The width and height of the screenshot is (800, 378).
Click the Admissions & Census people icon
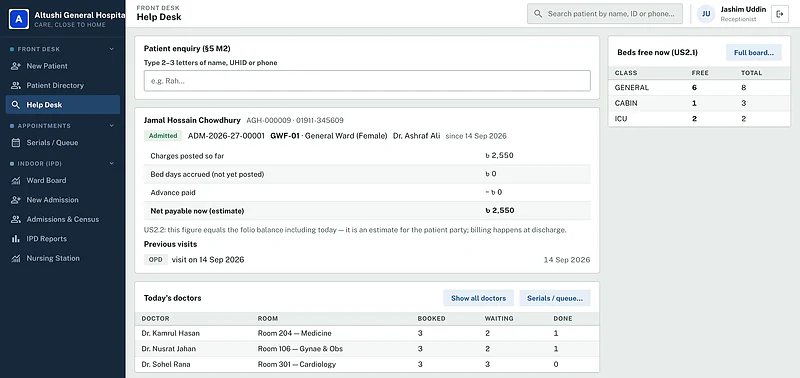16,219
